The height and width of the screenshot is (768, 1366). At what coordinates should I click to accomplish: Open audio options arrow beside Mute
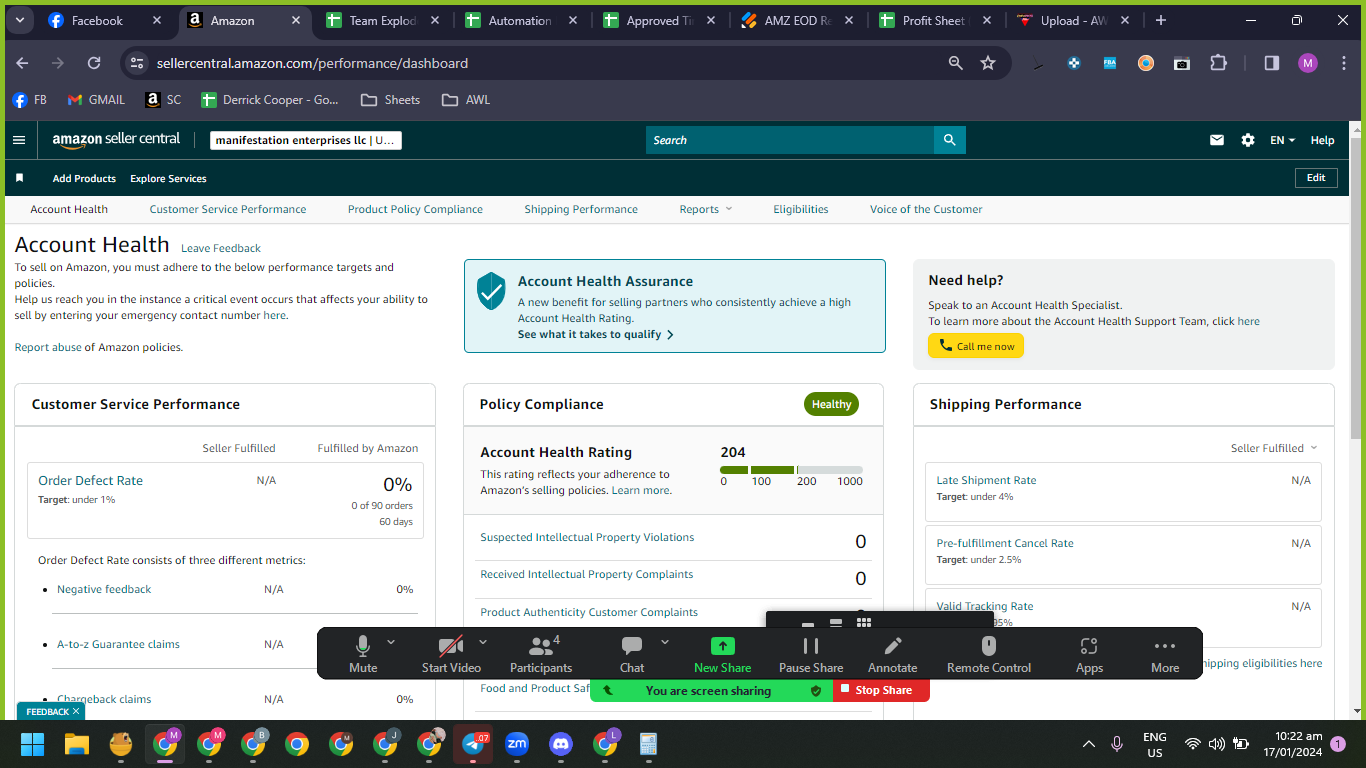[x=391, y=642]
